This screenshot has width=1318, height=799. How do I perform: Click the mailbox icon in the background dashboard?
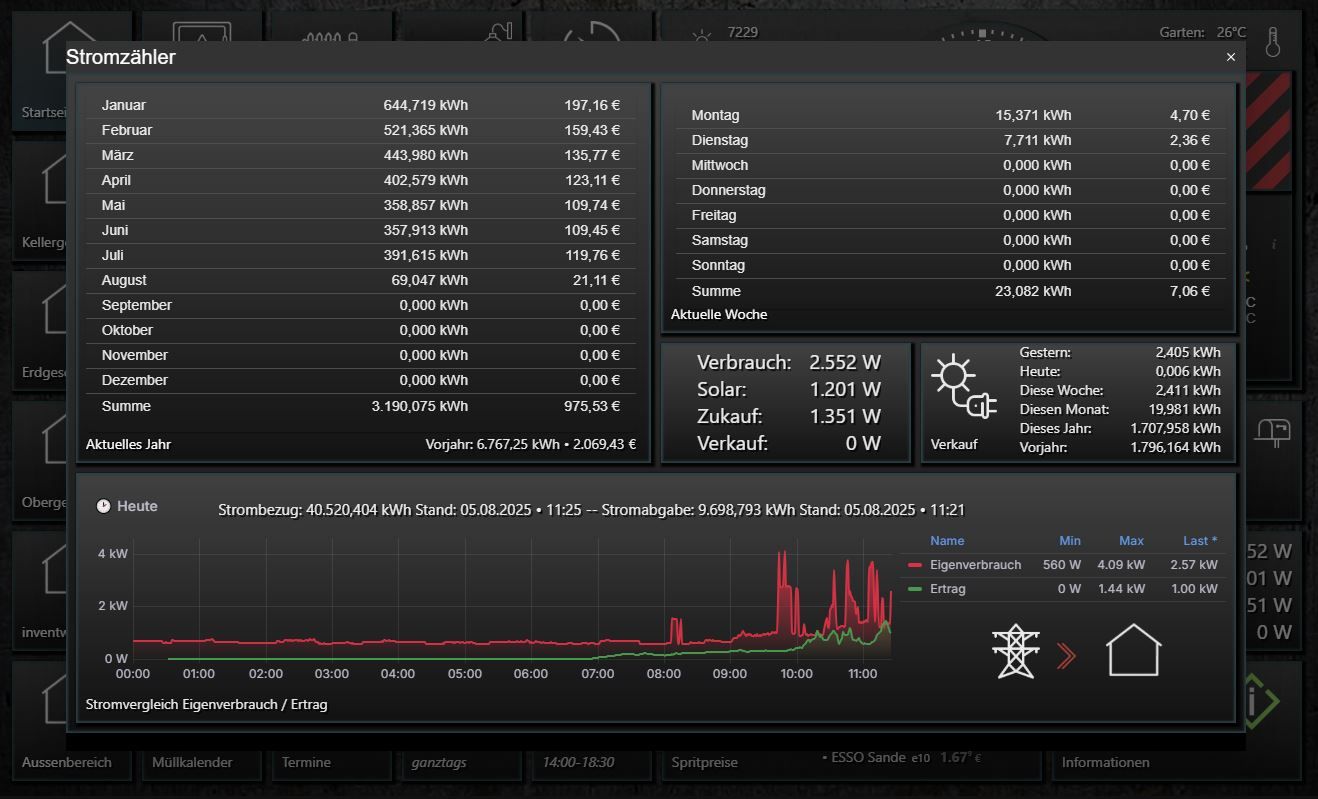(x=1273, y=431)
